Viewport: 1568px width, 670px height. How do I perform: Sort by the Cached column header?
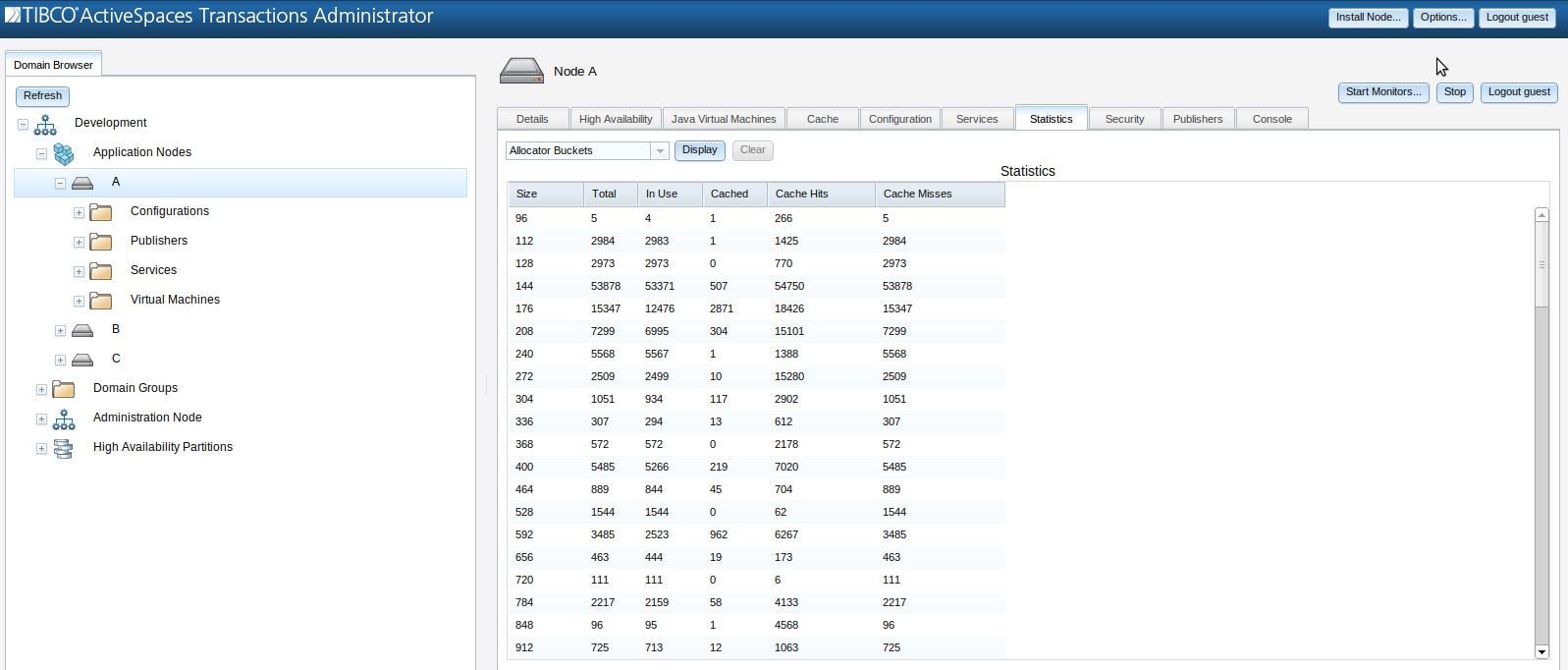[x=734, y=195]
